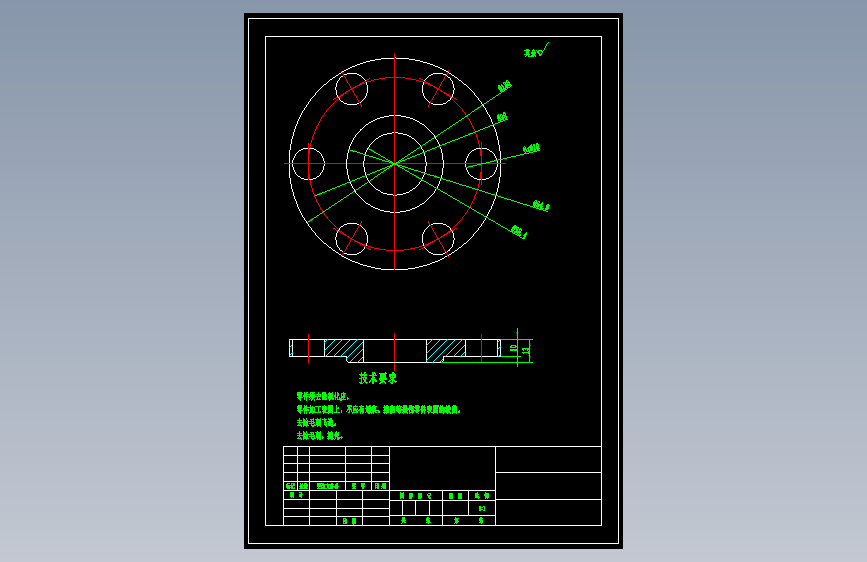Select the 其余 surface roughness note
This screenshot has width=867, height=562.
click(x=536, y=51)
